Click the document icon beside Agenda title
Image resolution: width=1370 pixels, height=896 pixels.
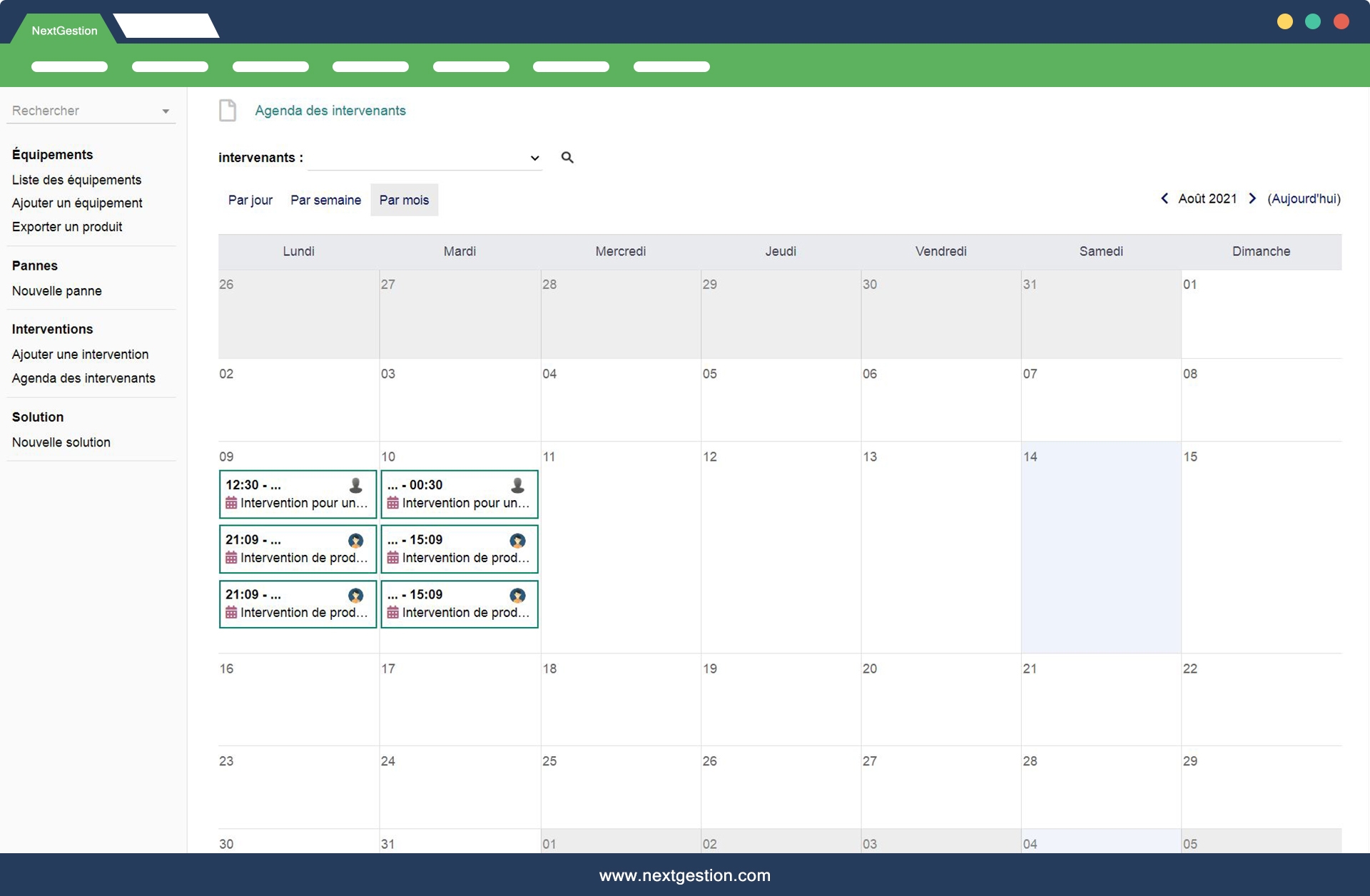pos(228,111)
